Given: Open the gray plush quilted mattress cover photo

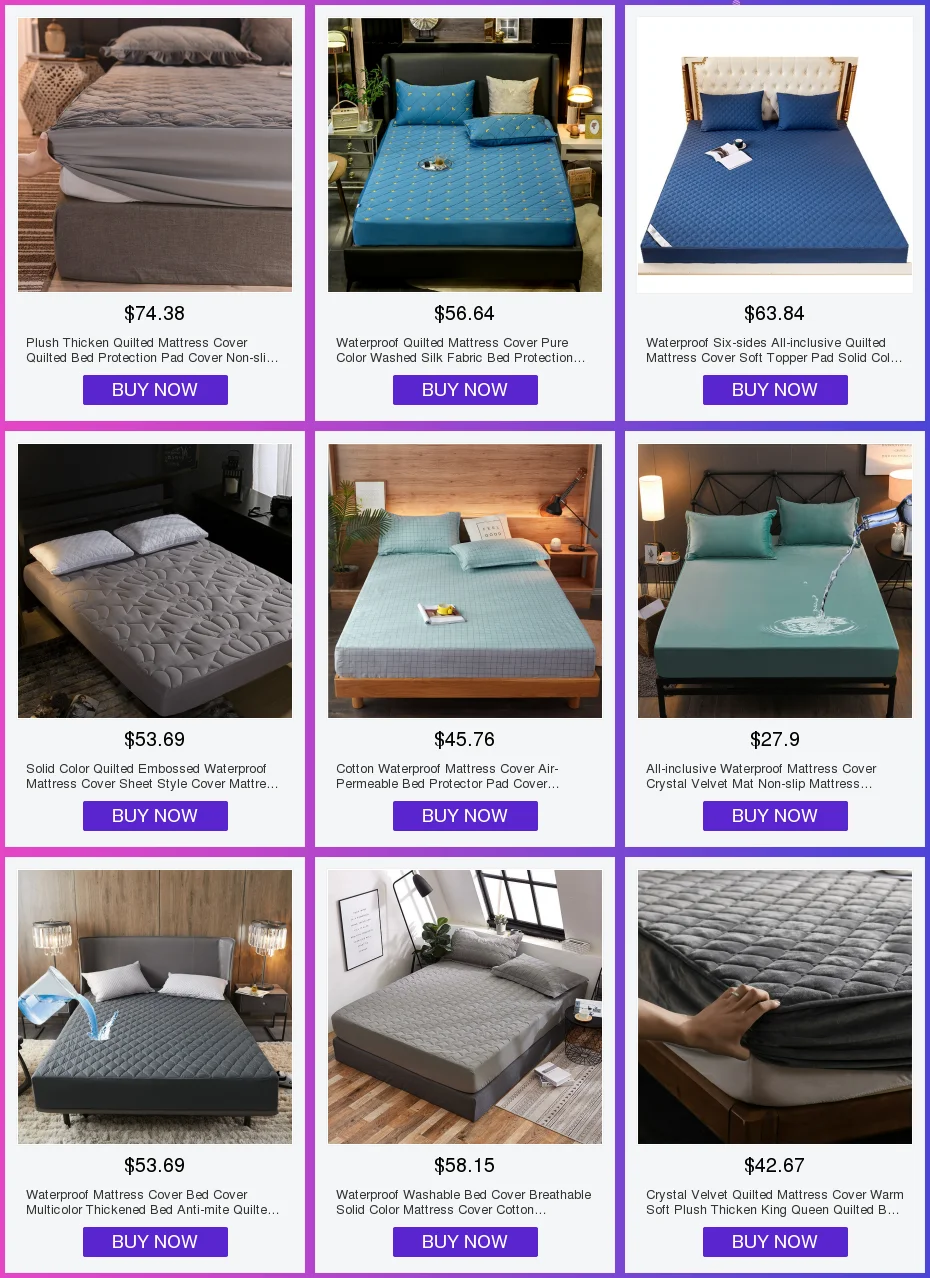Looking at the screenshot, I should [155, 155].
